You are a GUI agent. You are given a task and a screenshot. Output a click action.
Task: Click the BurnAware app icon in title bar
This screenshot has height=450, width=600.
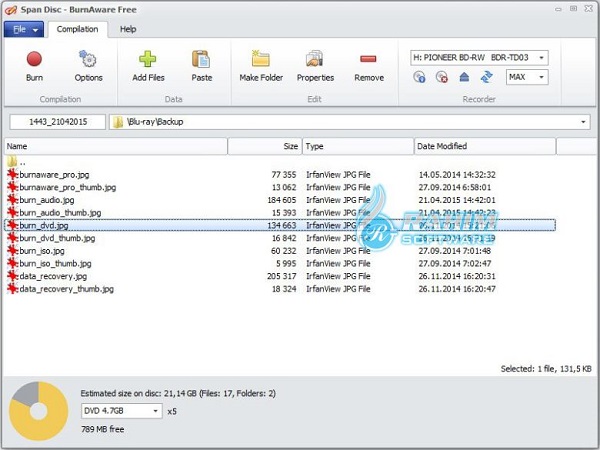pos(11,9)
